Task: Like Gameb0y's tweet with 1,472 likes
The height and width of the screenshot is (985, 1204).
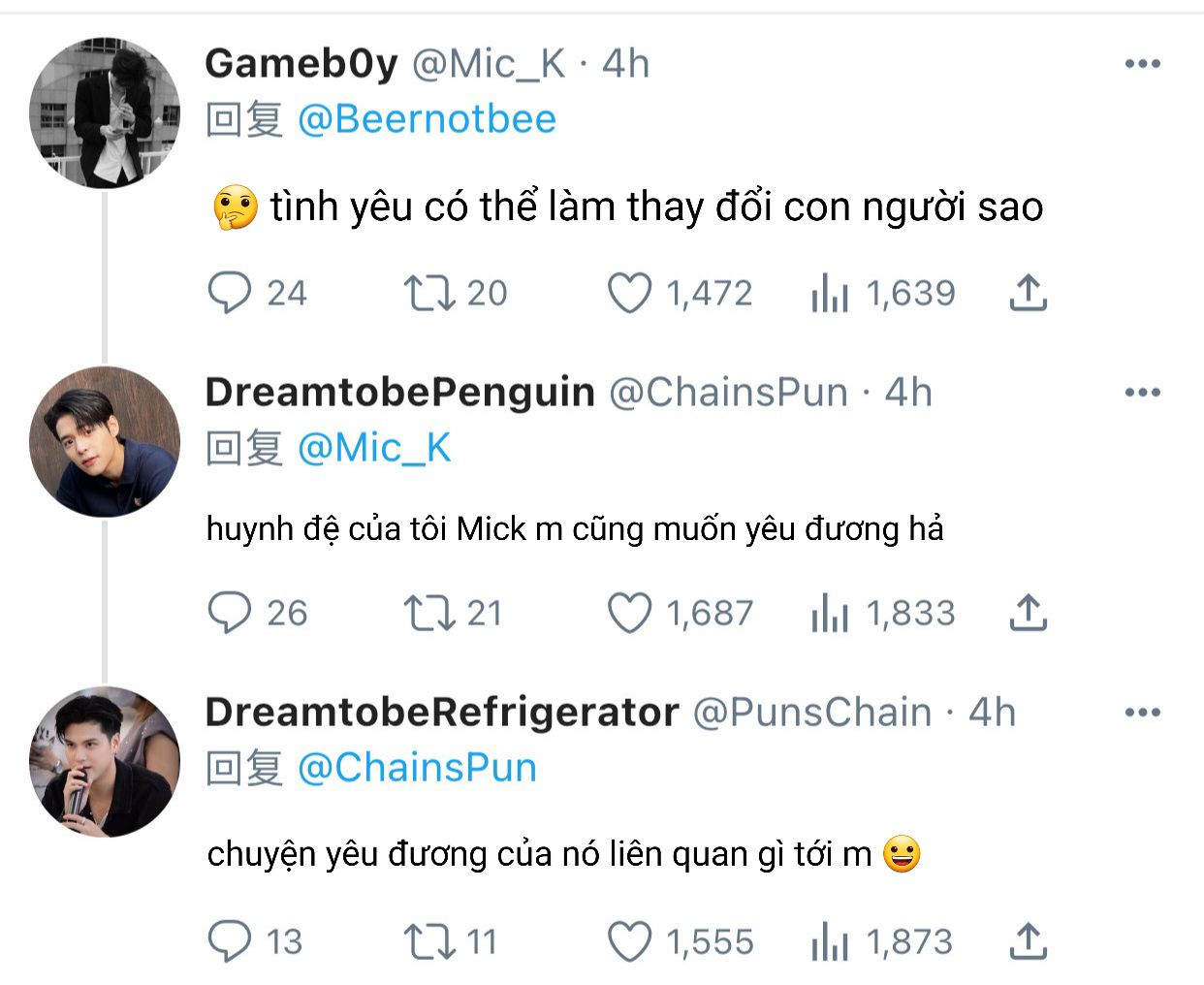Action: pyautogui.click(x=630, y=293)
